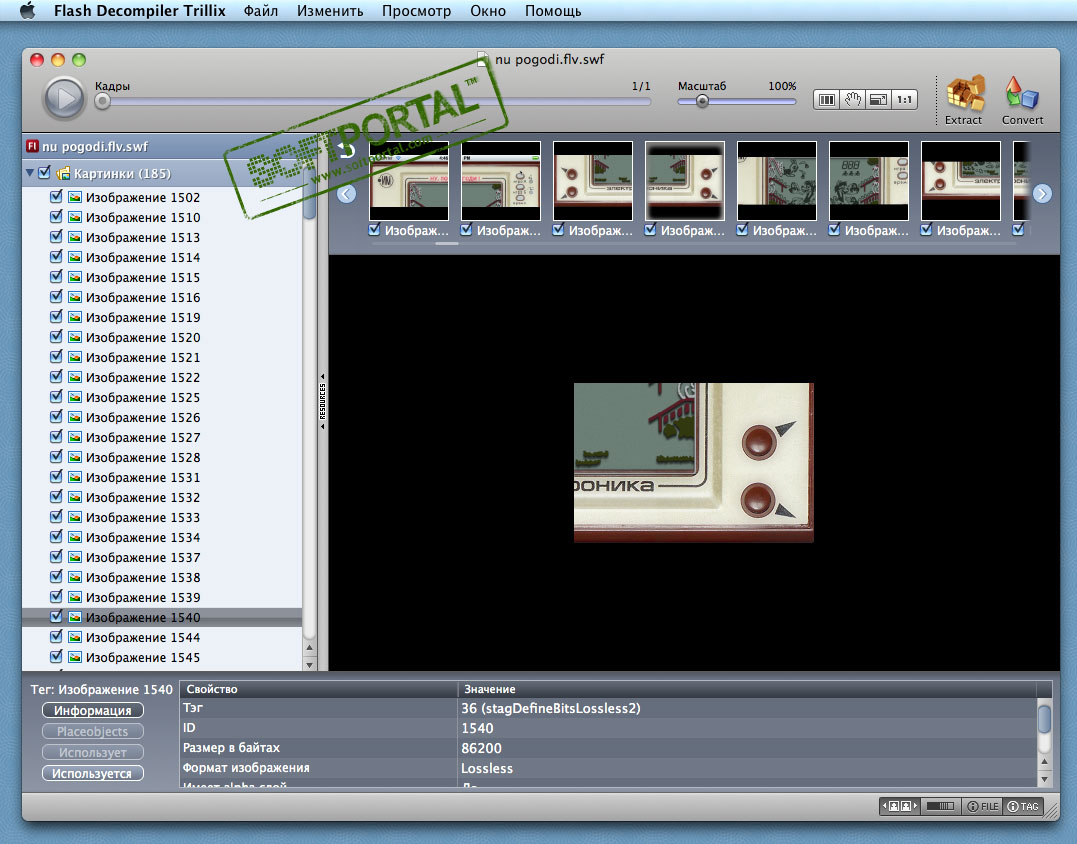Toggle the thumbnail strip status bar icon
This screenshot has height=844, width=1077.
(900, 806)
